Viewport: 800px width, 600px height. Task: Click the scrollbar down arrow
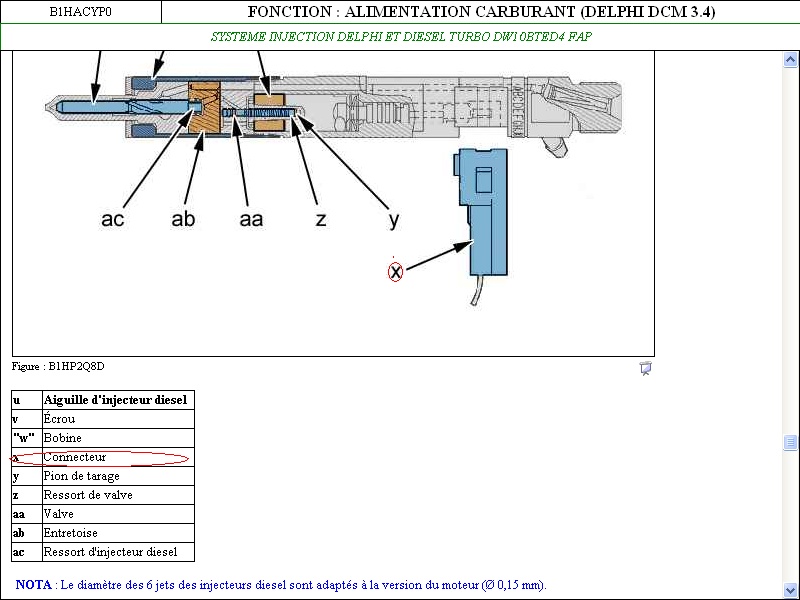click(790, 590)
